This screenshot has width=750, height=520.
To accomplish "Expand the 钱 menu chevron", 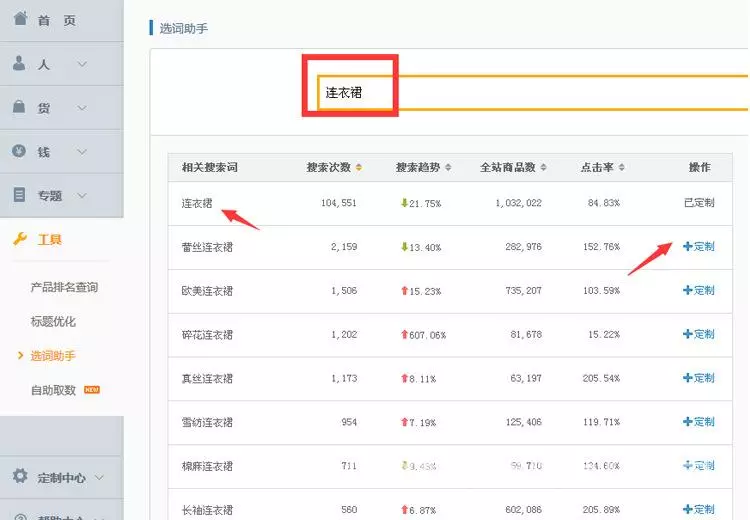I will pyautogui.click(x=82, y=152).
